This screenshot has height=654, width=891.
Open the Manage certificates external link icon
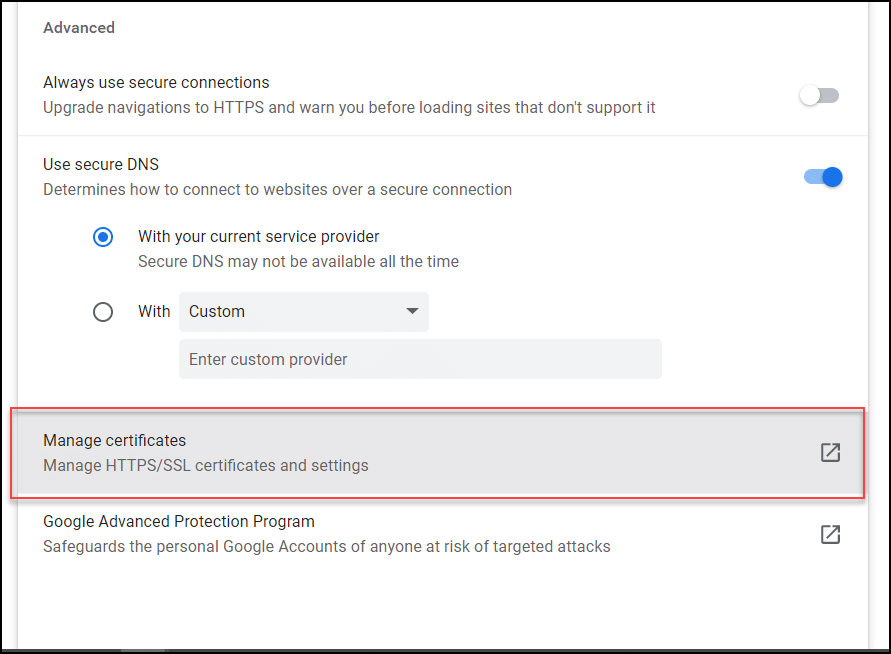pyautogui.click(x=830, y=452)
